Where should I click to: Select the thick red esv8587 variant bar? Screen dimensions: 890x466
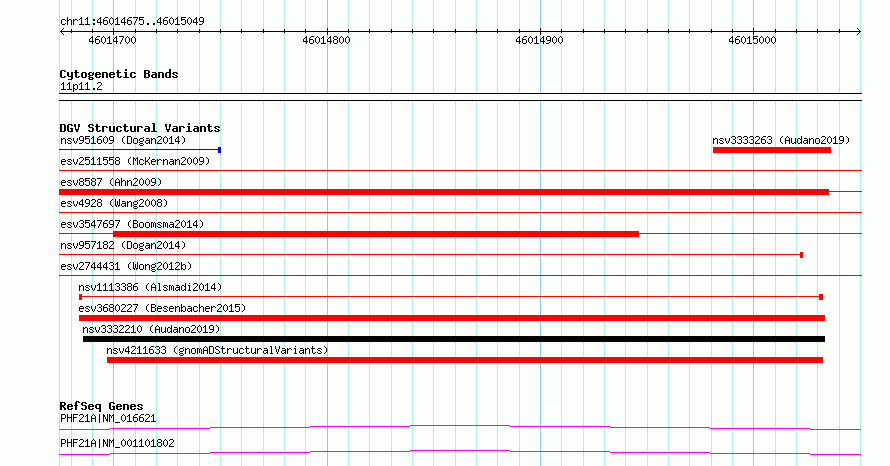[444, 192]
